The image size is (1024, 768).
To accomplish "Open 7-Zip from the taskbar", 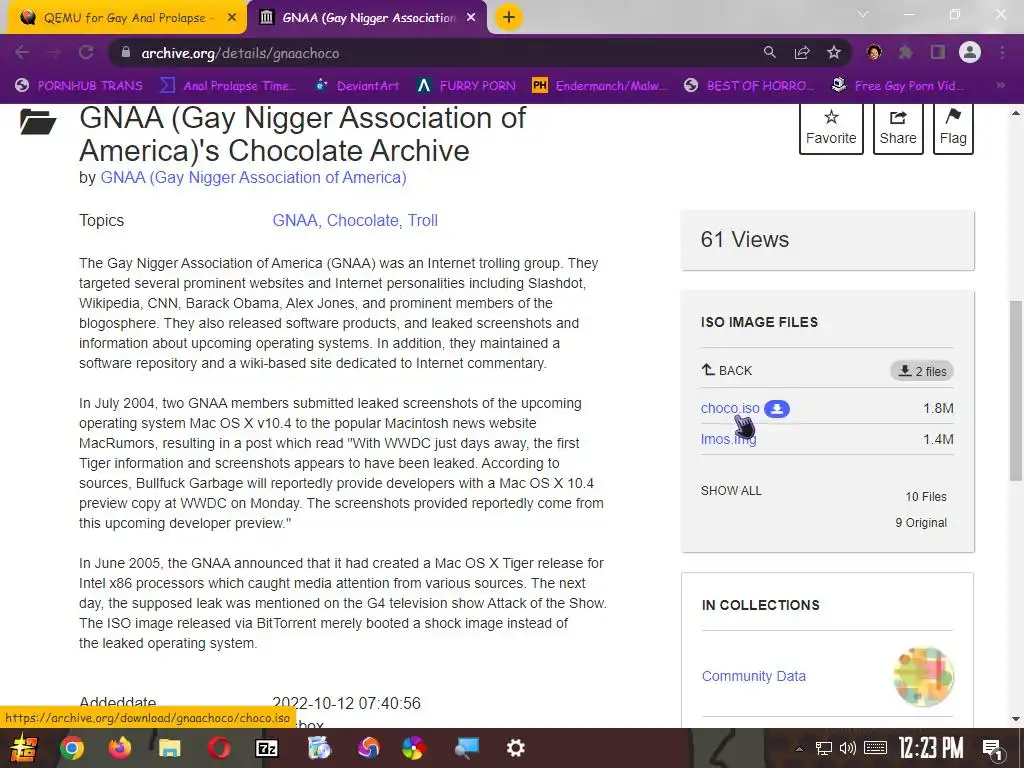I will (267, 748).
